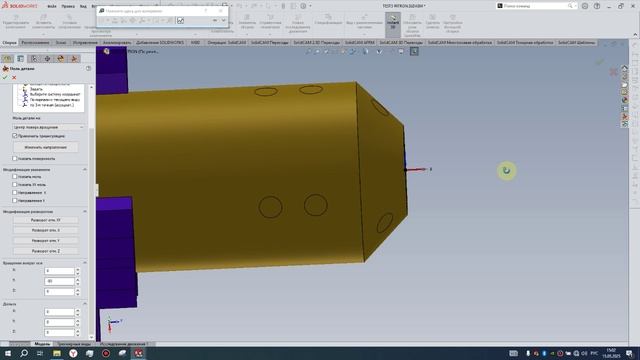Toggle the Direction X checkbox
Viewport: 640px width, 360px height.
(x=15, y=193)
